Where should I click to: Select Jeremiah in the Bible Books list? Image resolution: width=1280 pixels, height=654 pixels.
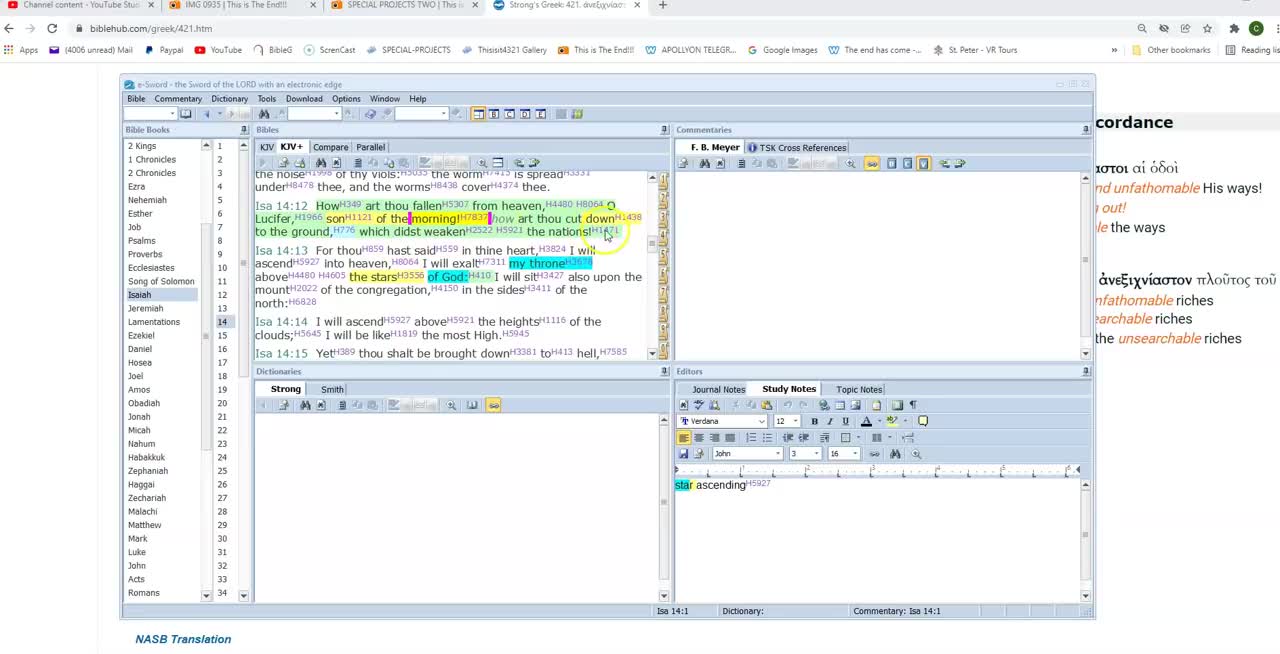(x=145, y=308)
